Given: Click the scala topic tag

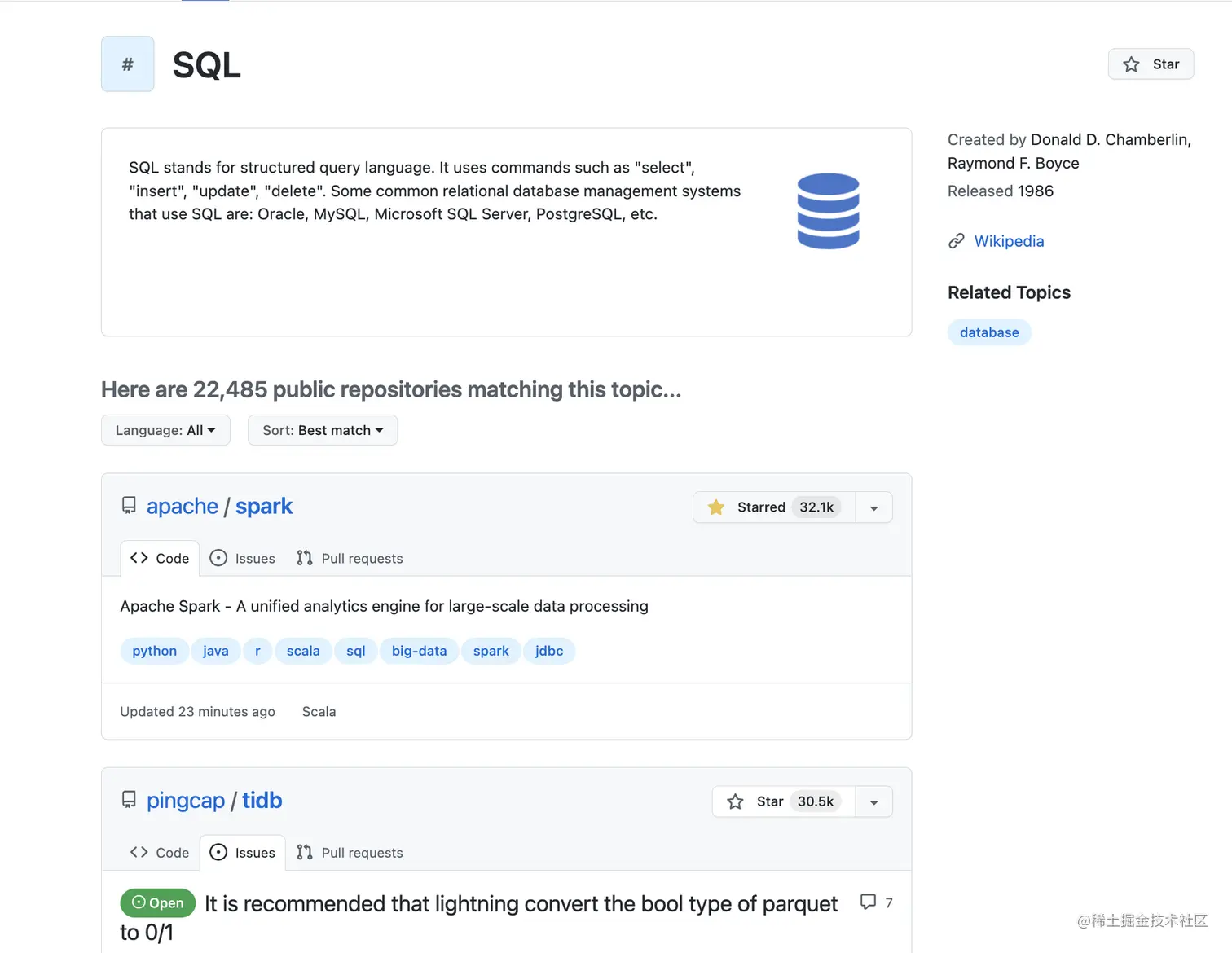Looking at the screenshot, I should [303, 651].
